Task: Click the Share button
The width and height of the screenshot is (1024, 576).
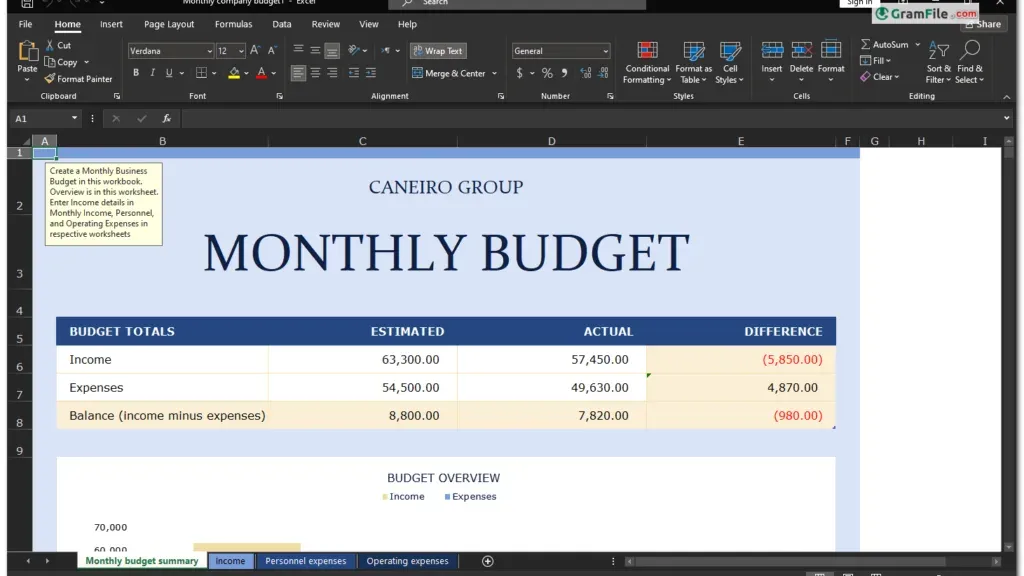Action: pos(983,24)
